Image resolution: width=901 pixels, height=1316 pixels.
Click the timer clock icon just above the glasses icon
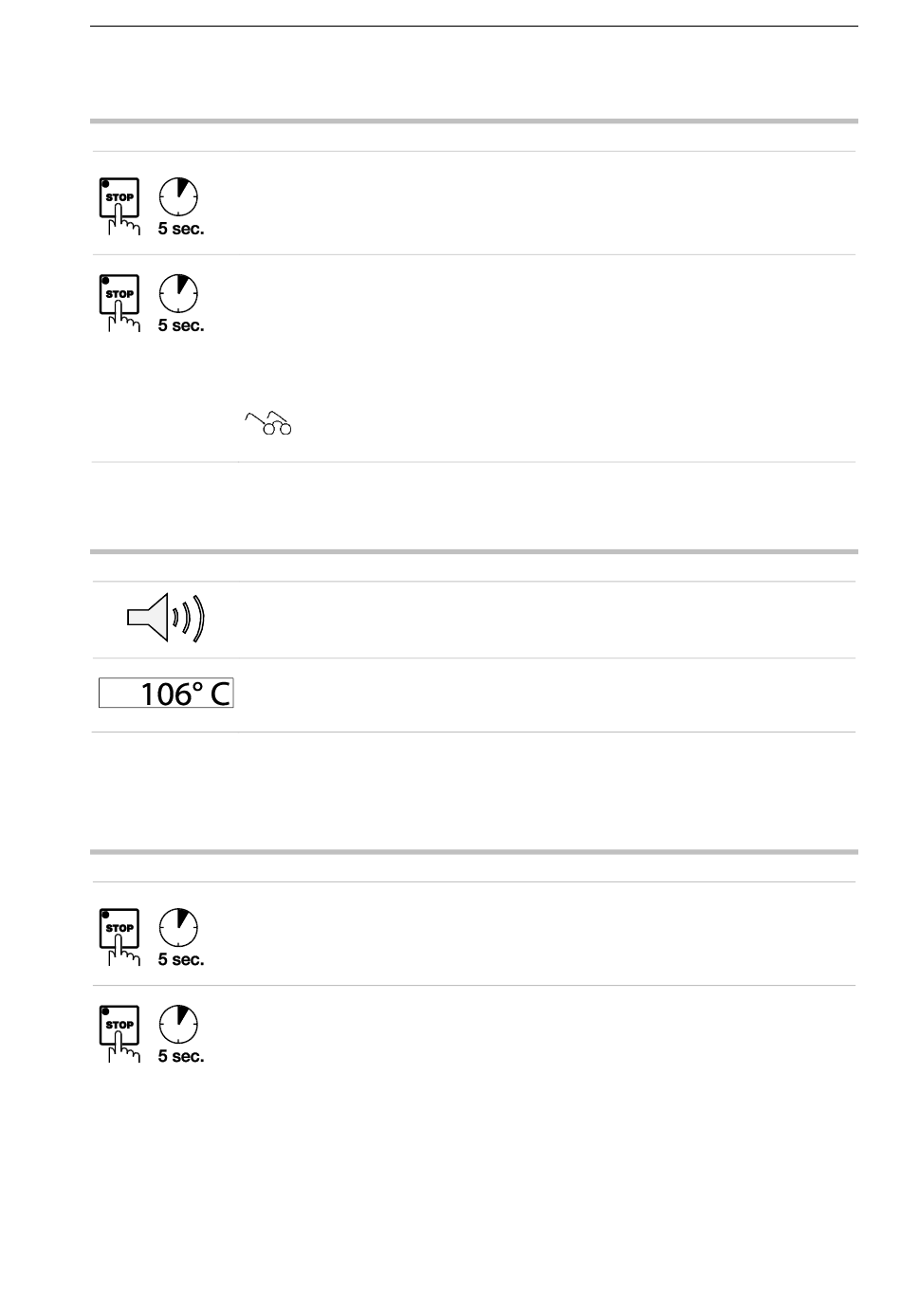click(x=178, y=293)
